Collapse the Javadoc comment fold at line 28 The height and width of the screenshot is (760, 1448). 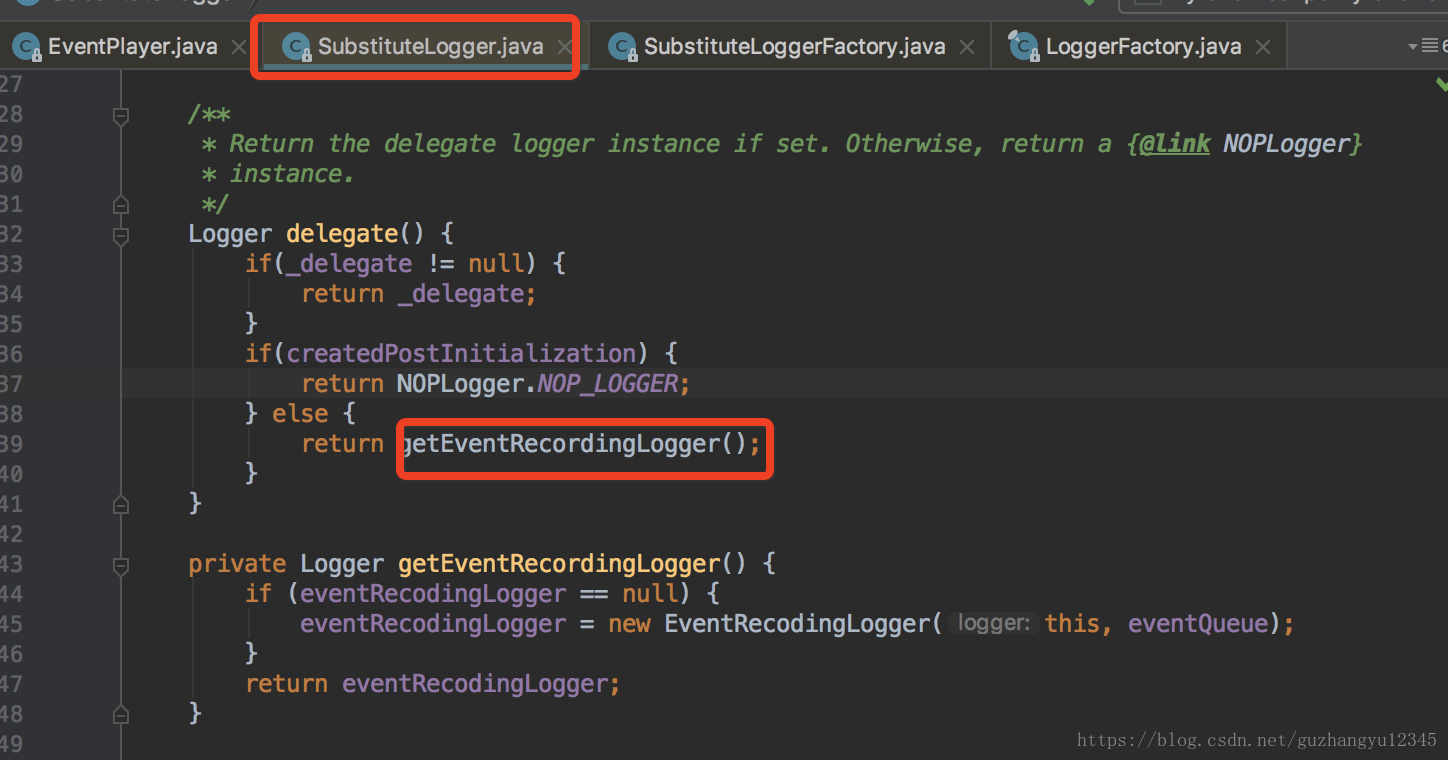point(121,115)
